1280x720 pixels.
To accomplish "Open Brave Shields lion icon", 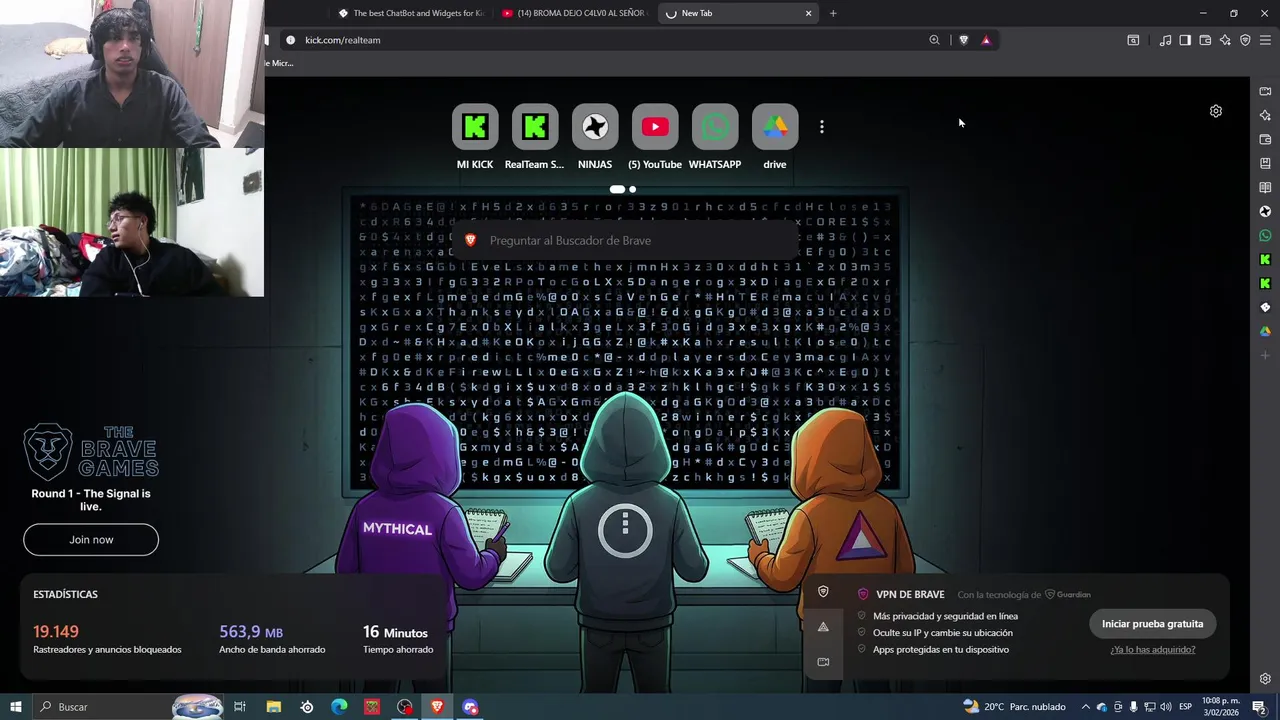I will (963, 40).
